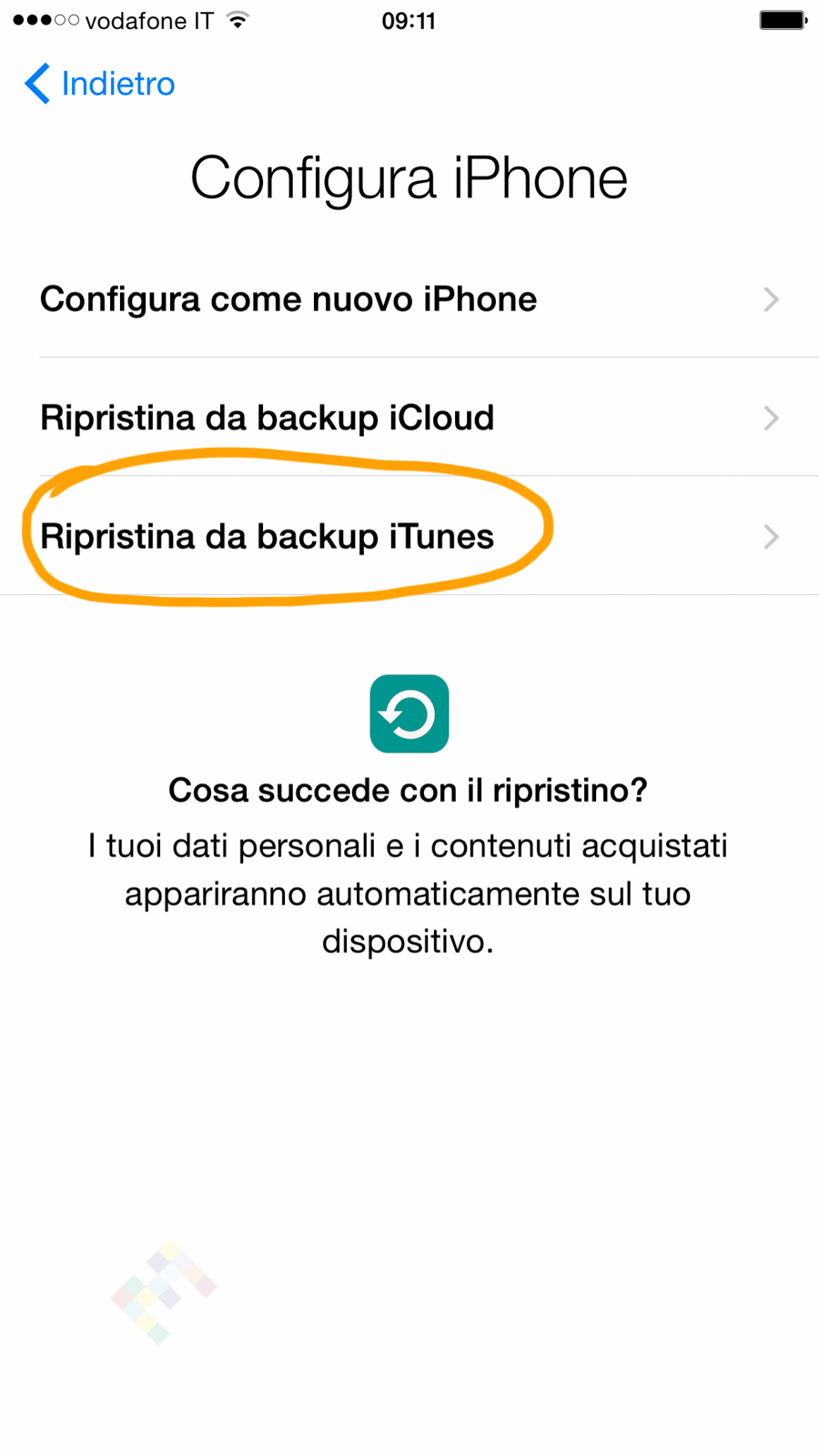Choose Ripristina da backup iTunes option
This screenshot has width=819, height=1456.
267,537
